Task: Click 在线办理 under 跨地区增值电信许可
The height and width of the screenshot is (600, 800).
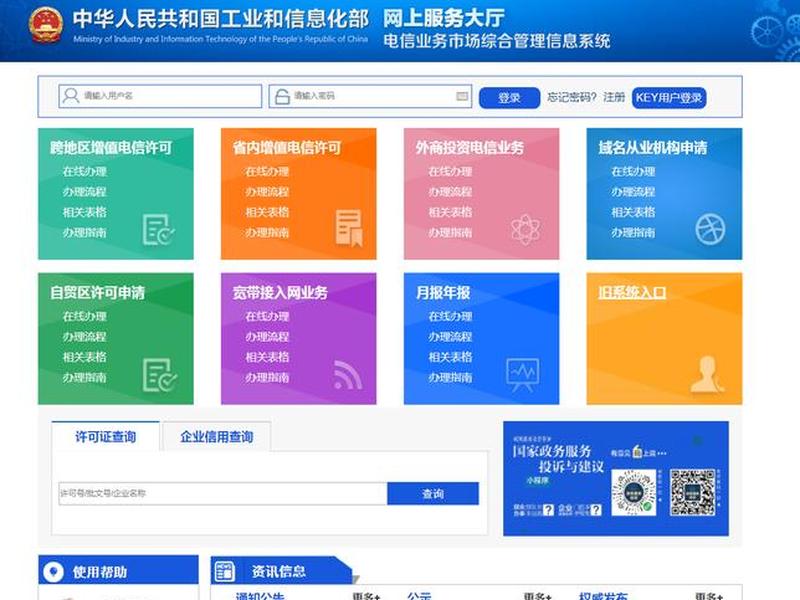Action: point(85,171)
